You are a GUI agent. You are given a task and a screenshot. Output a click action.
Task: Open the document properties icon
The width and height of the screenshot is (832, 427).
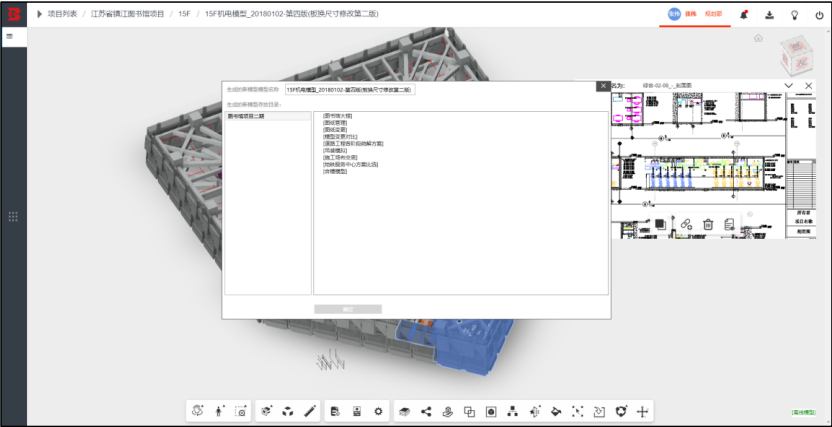pyautogui.click(x=335, y=411)
